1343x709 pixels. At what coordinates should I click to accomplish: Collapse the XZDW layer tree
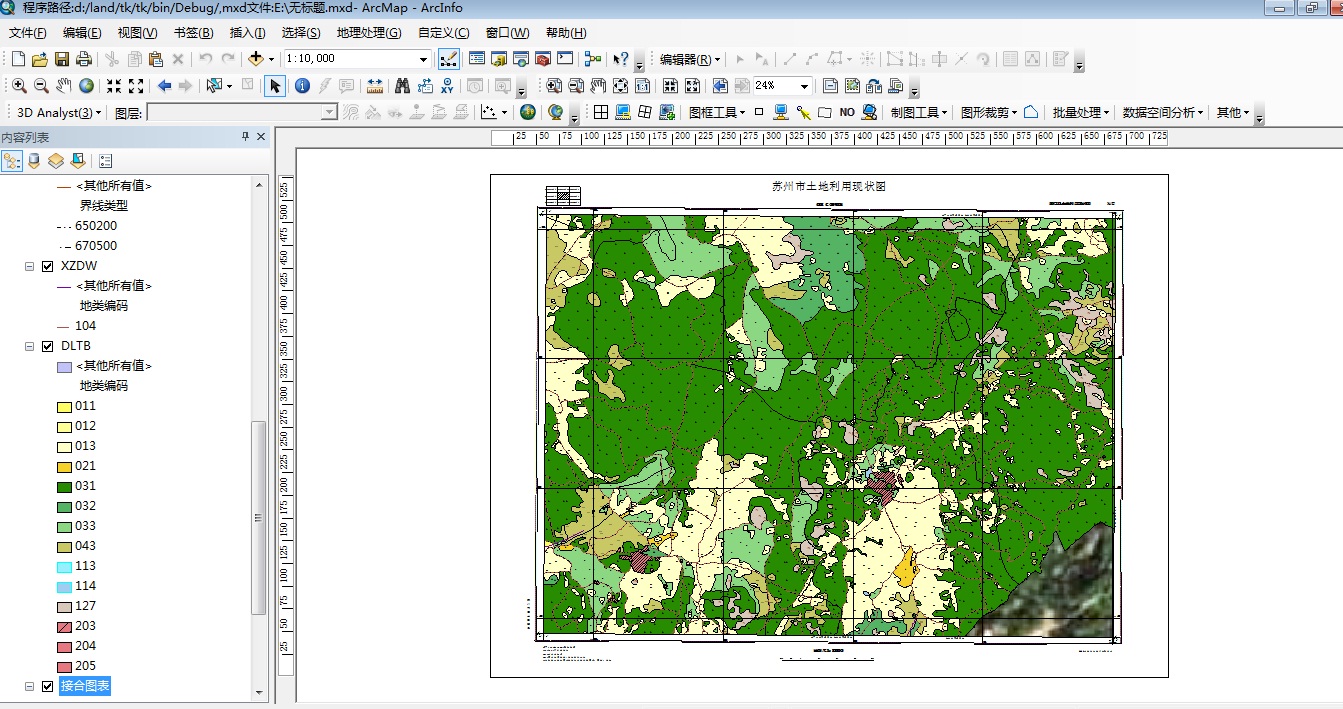point(29,266)
